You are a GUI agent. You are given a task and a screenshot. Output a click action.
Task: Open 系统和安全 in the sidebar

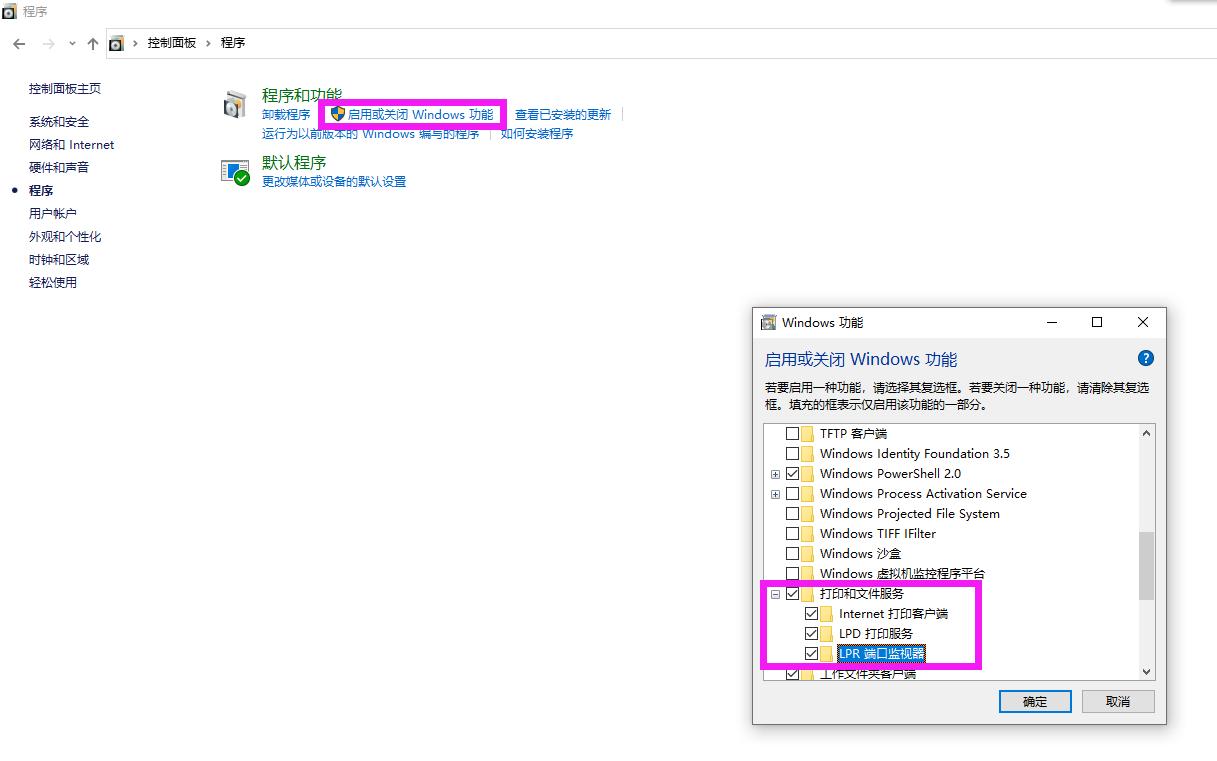[x=59, y=121]
